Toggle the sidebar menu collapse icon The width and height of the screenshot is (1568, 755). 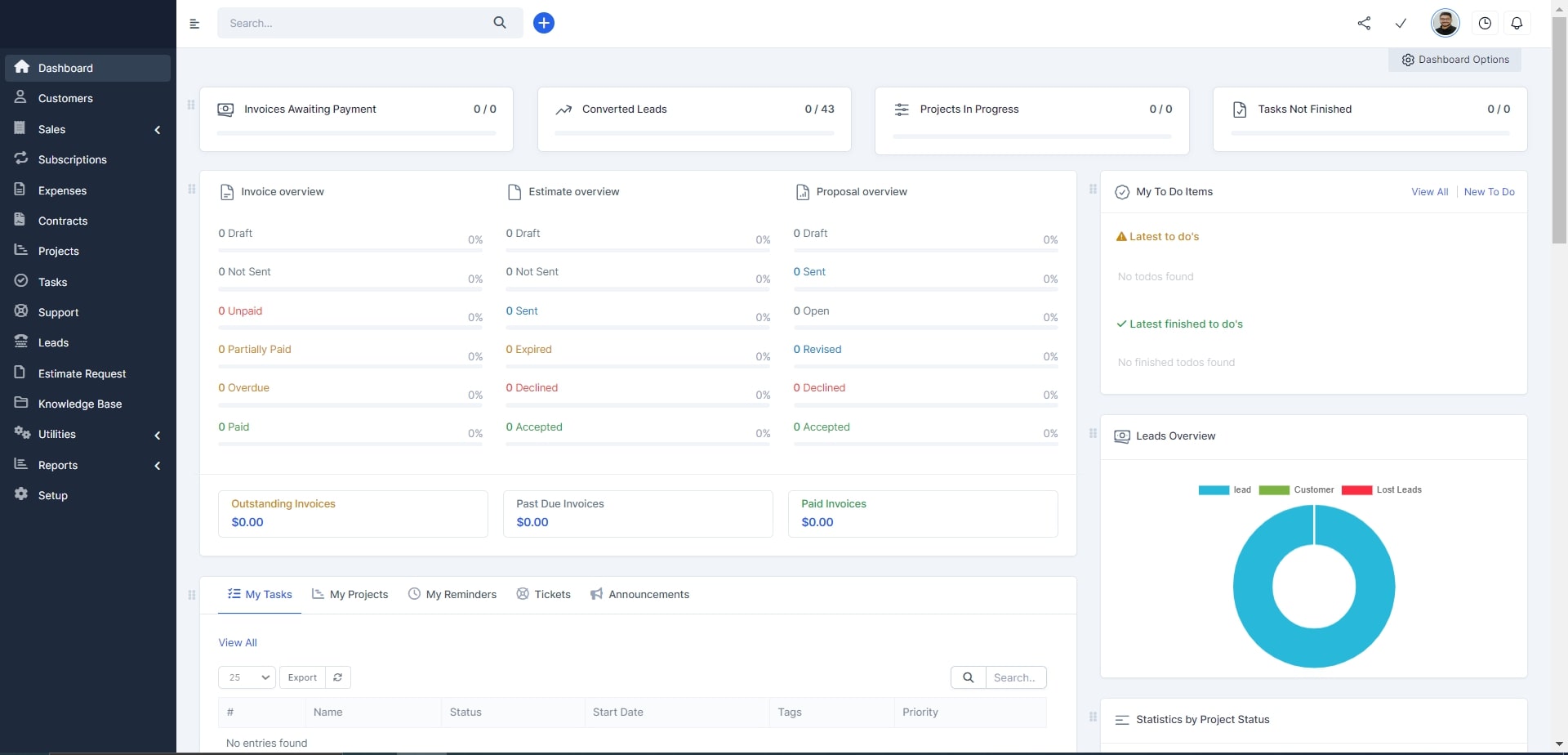click(x=194, y=24)
